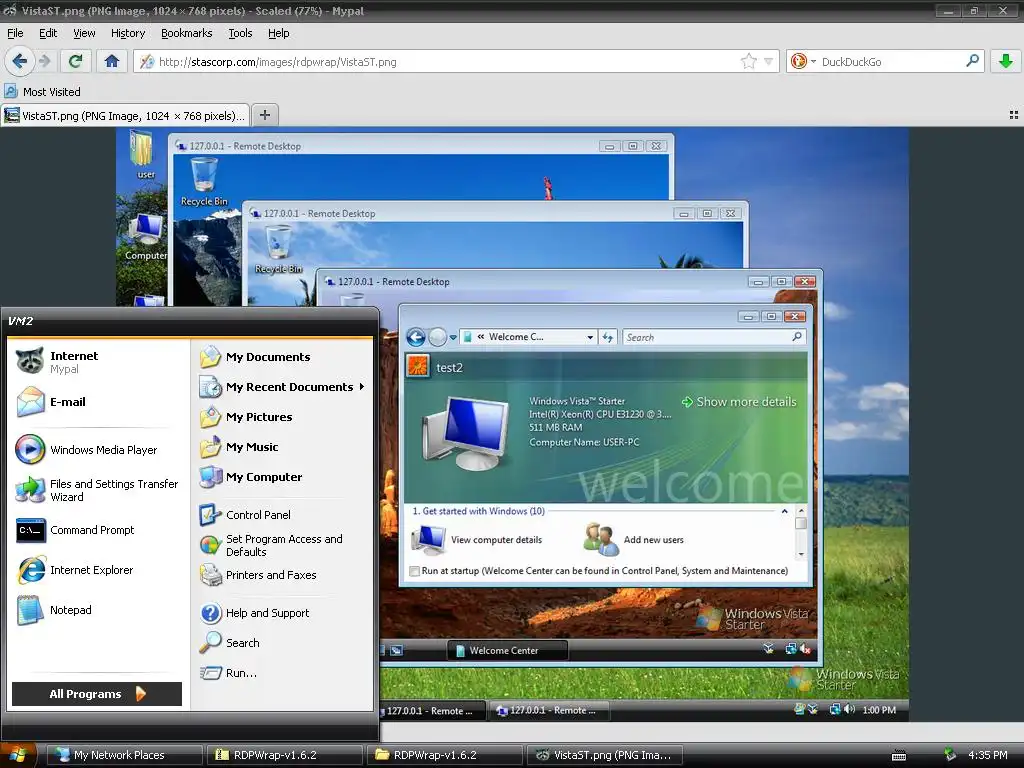The width and height of the screenshot is (1024, 768).
Task: Open My Pictures in the Start menu
Action: tap(283, 417)
